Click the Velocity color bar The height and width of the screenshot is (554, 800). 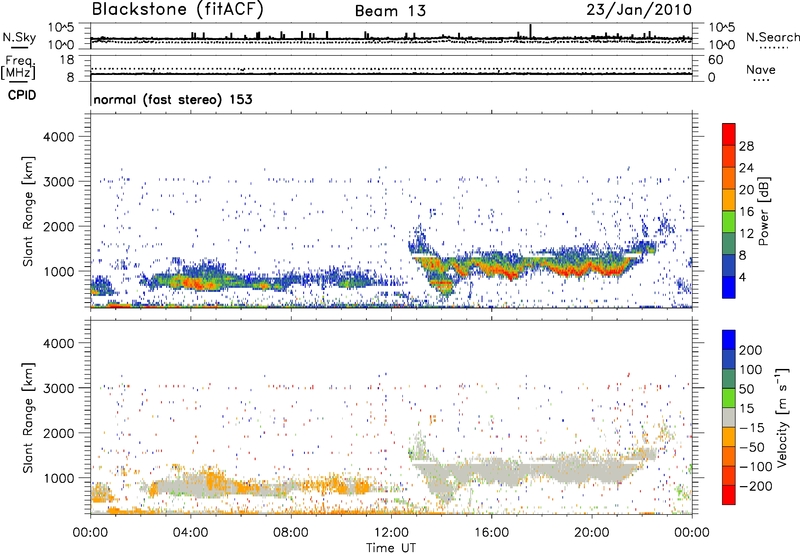tap(729, 417)
